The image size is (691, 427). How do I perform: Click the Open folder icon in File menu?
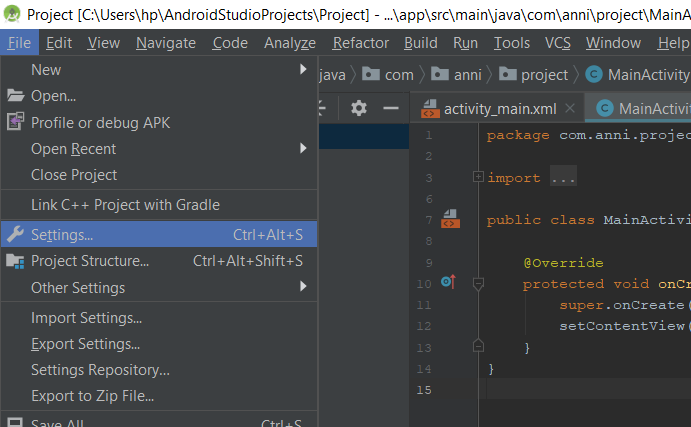15,96
